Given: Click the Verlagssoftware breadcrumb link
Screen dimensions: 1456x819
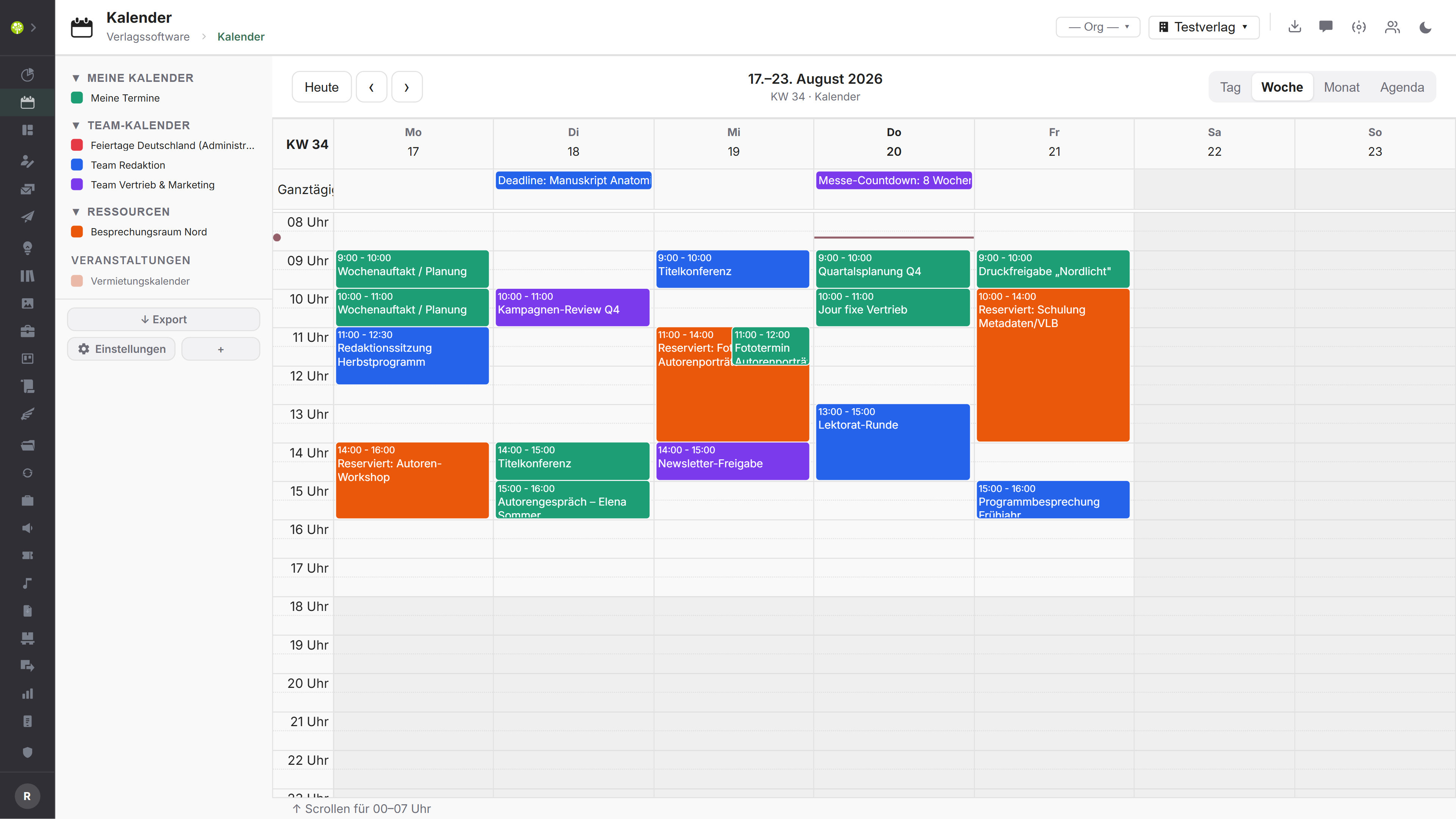Looking at the screenshot, I should click(148, 37).
